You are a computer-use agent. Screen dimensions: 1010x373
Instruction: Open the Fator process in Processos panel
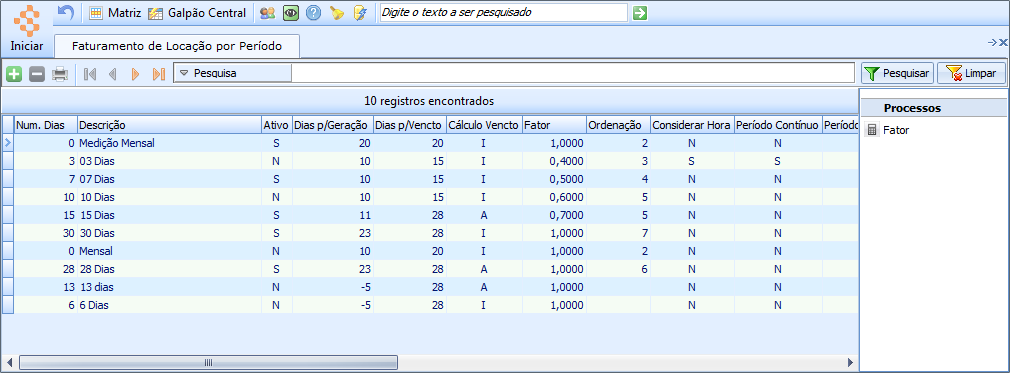click(888, 130)
